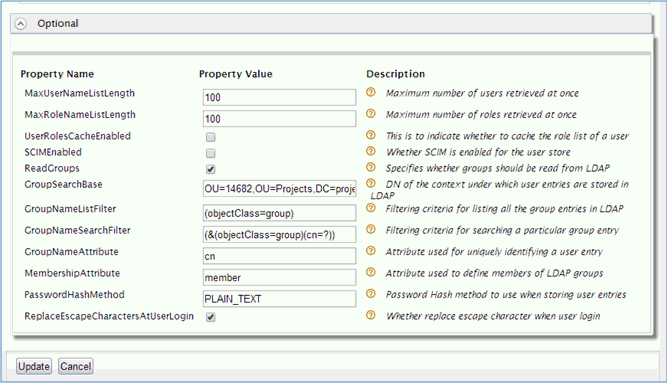Viewport: 667px width, 383px height.
Task: Click the PasswordHashMethod PLAIN_TEXT field
Action: (x=279, y=299)
